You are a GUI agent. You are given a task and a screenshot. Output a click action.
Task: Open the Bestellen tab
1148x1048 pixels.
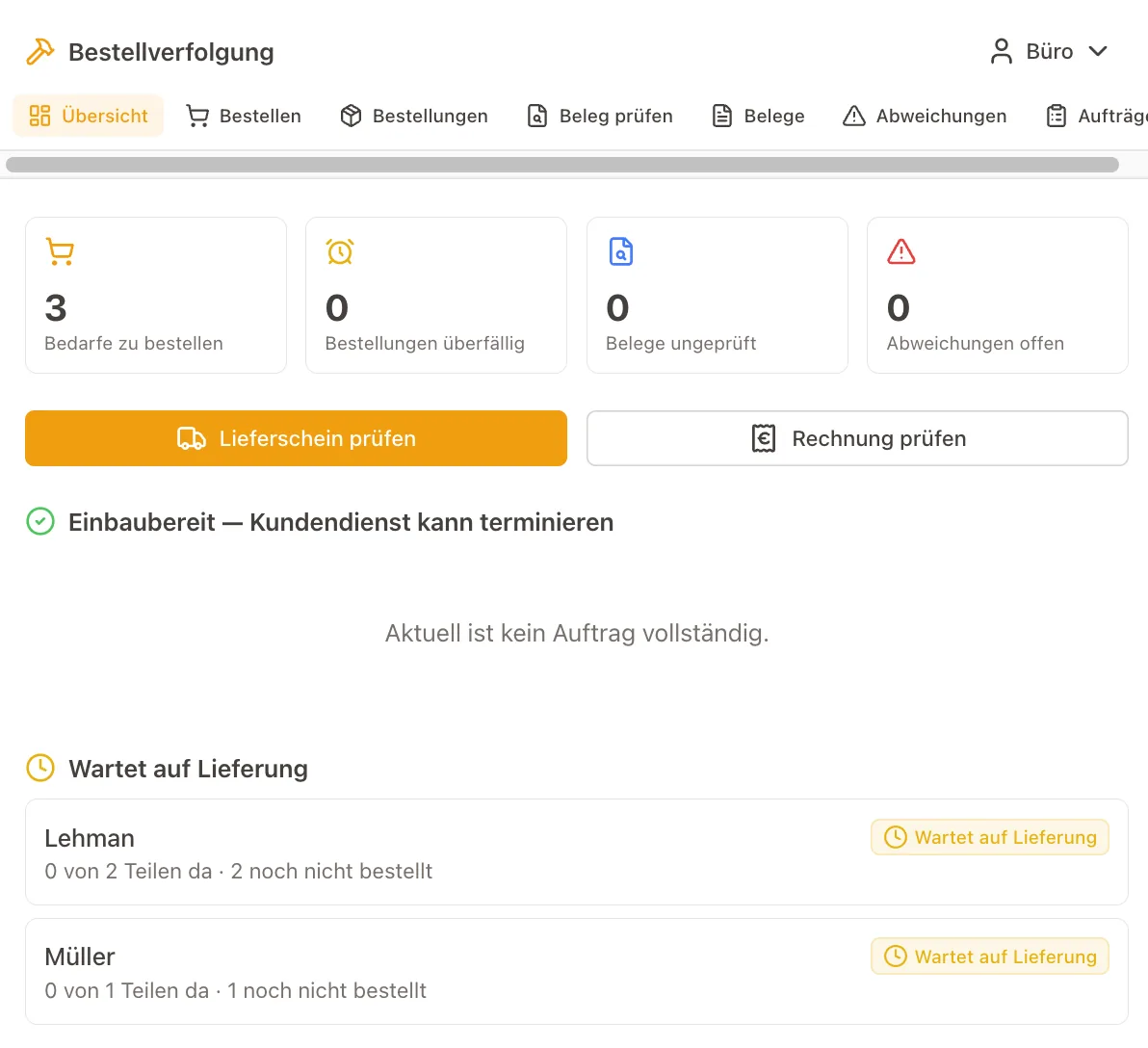(243, 116)
